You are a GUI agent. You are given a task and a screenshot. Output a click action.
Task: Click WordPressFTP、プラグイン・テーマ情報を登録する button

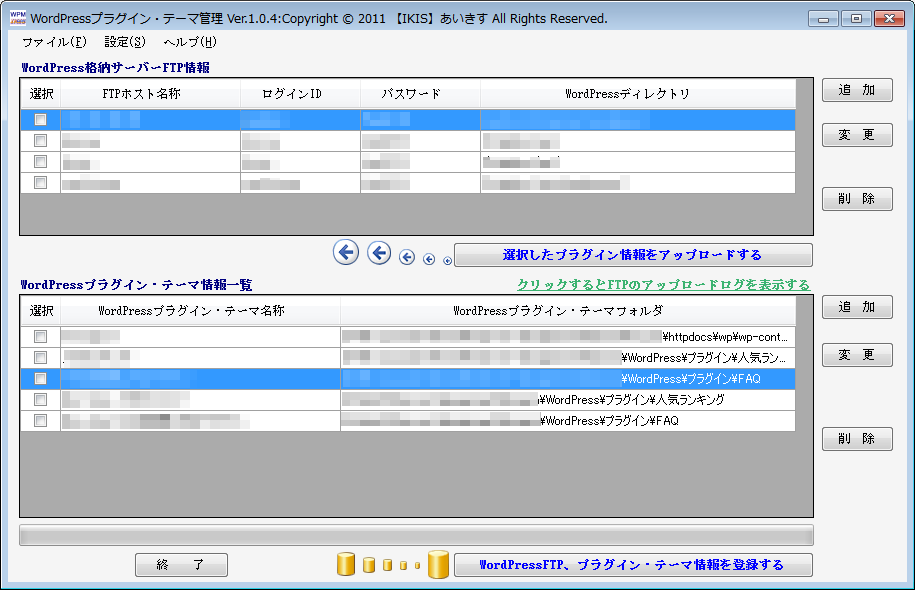point(633,565)
